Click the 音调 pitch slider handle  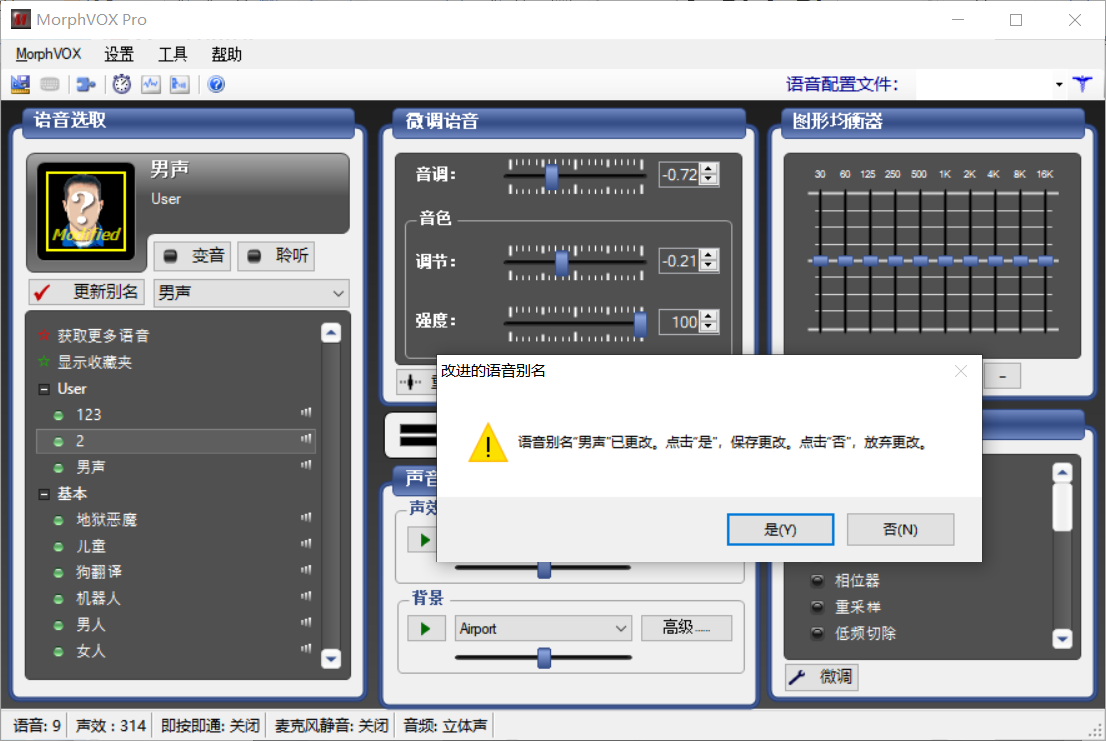(552, 177)
